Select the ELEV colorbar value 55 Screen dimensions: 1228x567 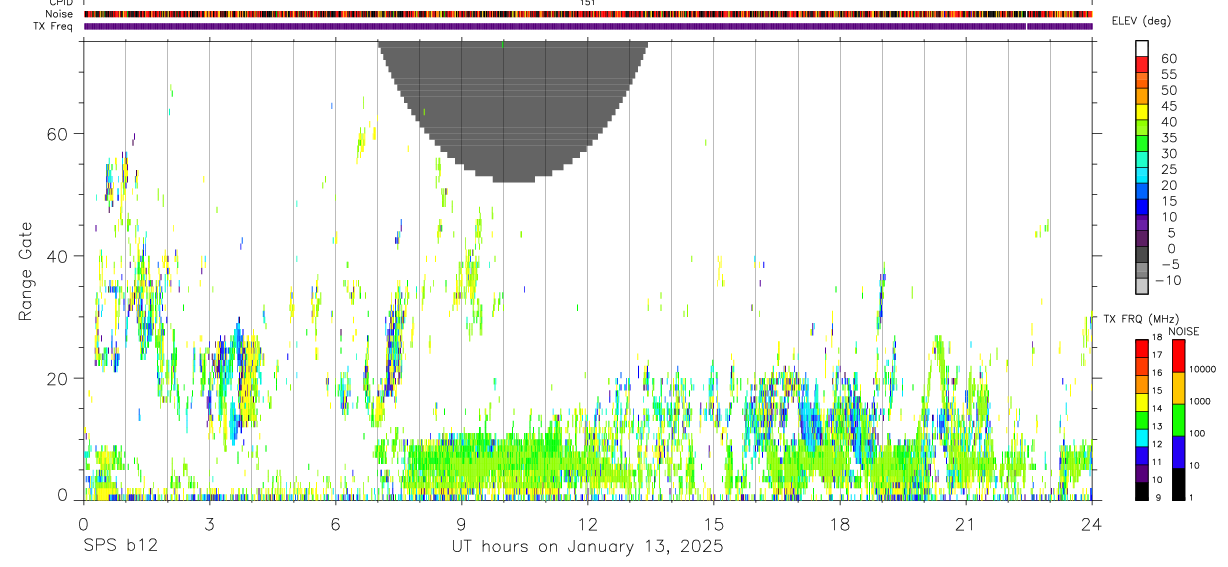click(x=1168, y=75)
